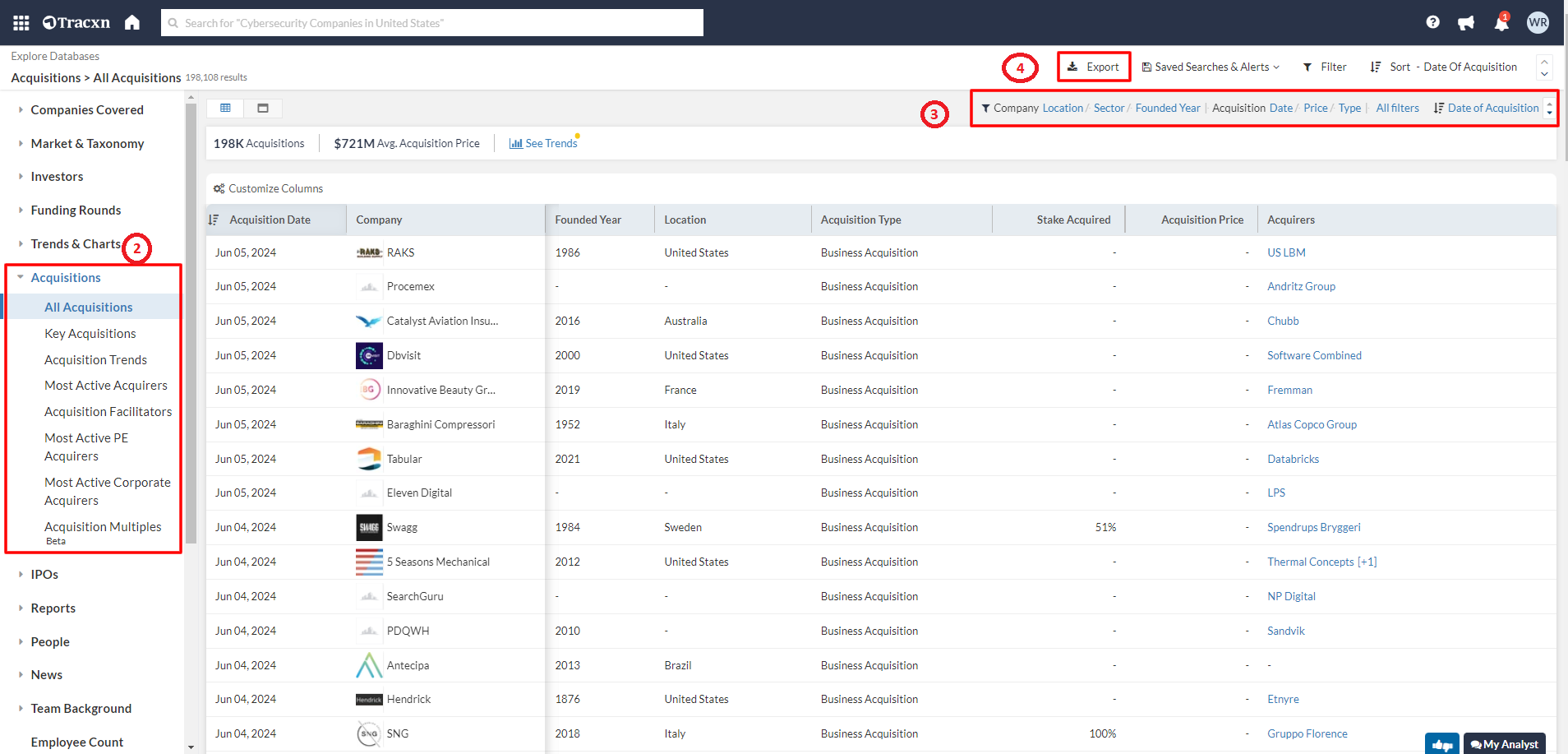Sort by Acquisition Date column icon
Viewport: 1568px width, 754px height.
click(214, 220)
